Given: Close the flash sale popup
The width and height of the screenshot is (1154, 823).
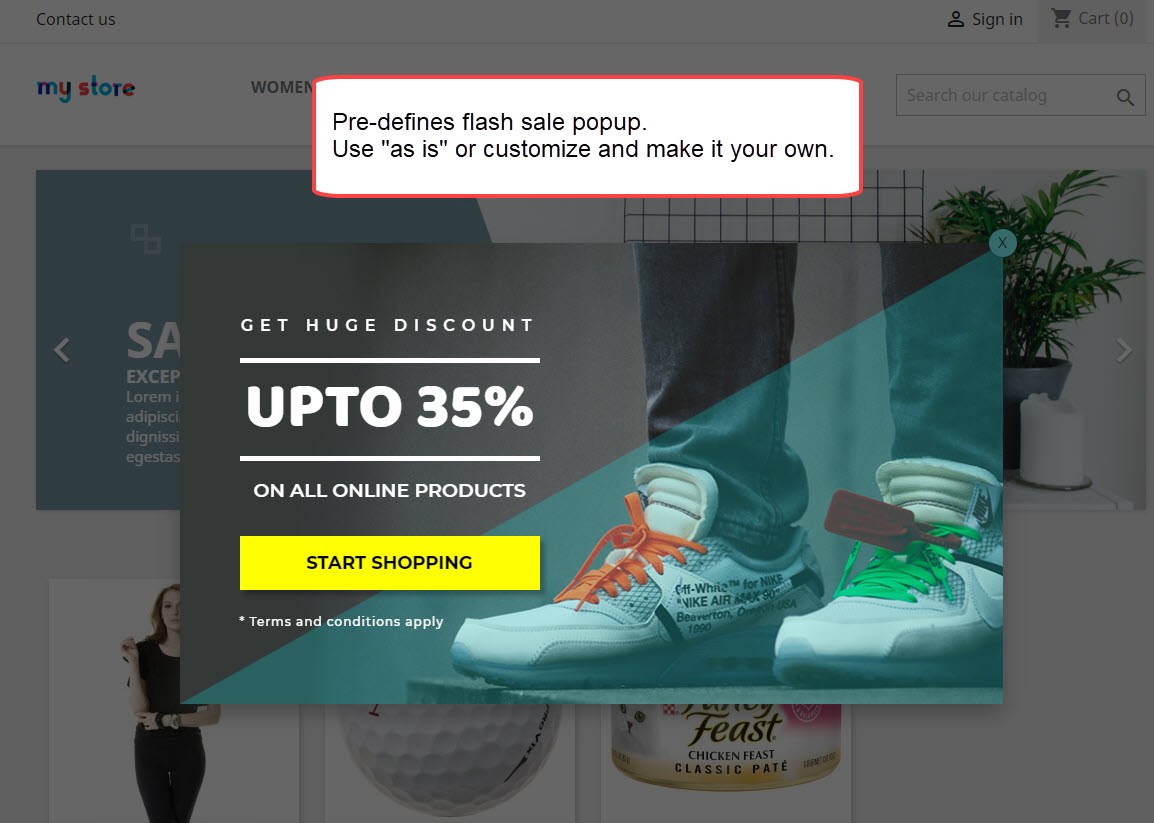Looking at the screenshot, I should pyautogui.click(x=1002, y=243).
